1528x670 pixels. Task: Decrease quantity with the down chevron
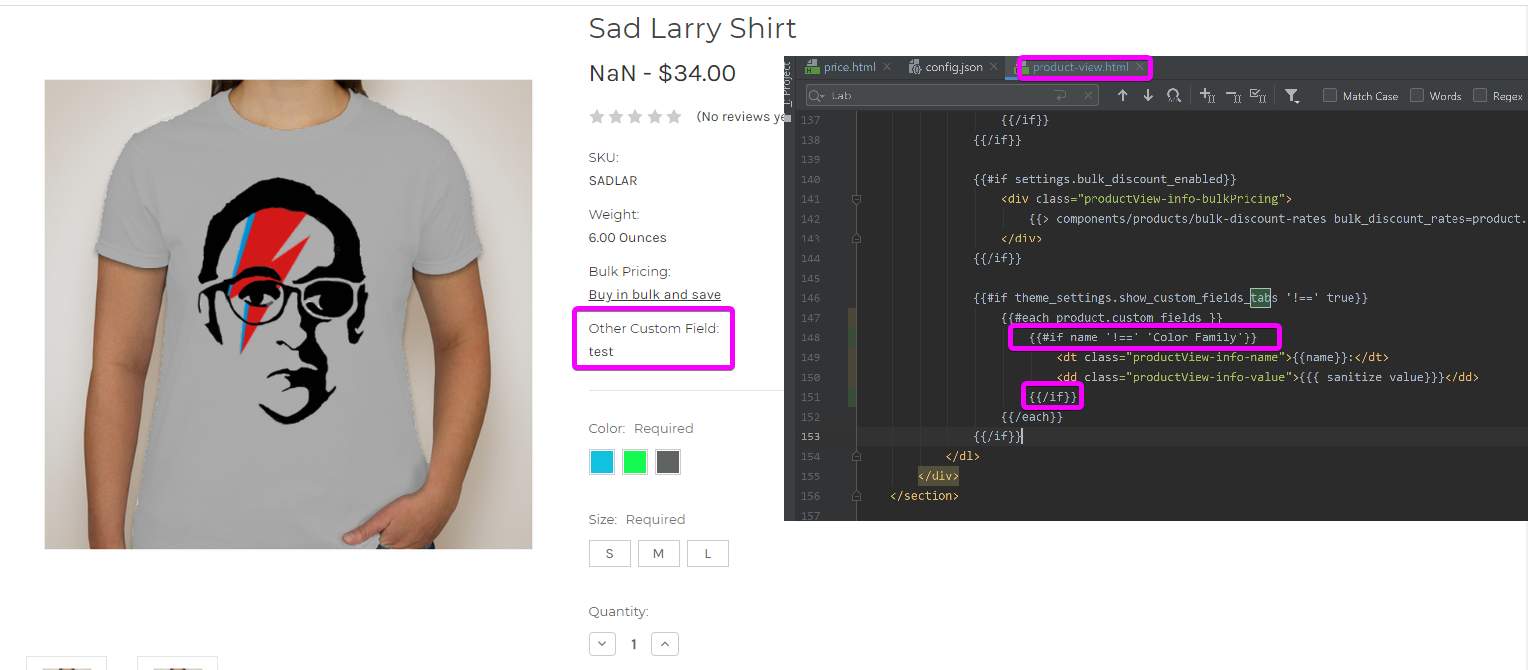click(602, 643)
